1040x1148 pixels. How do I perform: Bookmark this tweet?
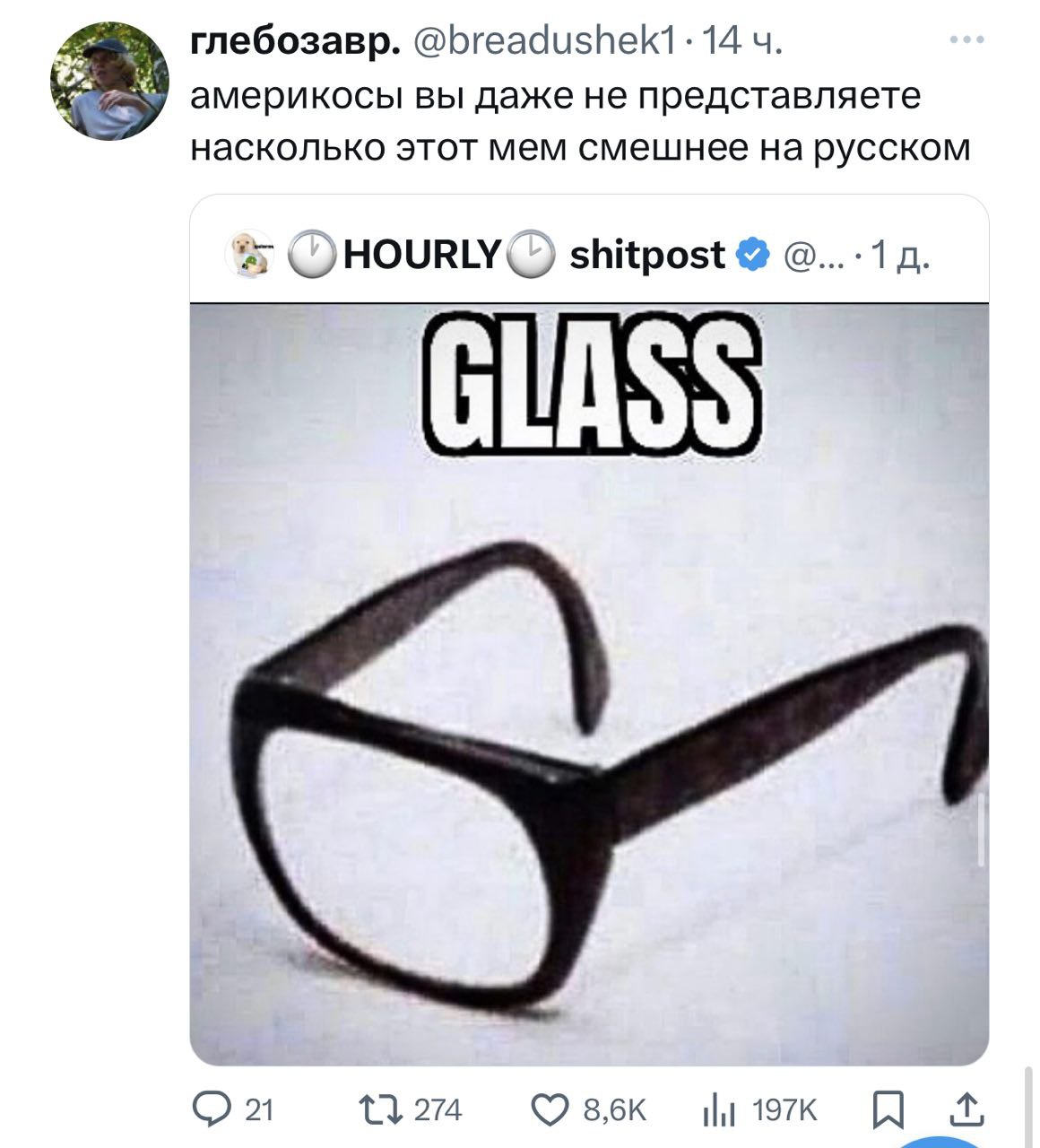point(888,1110)
